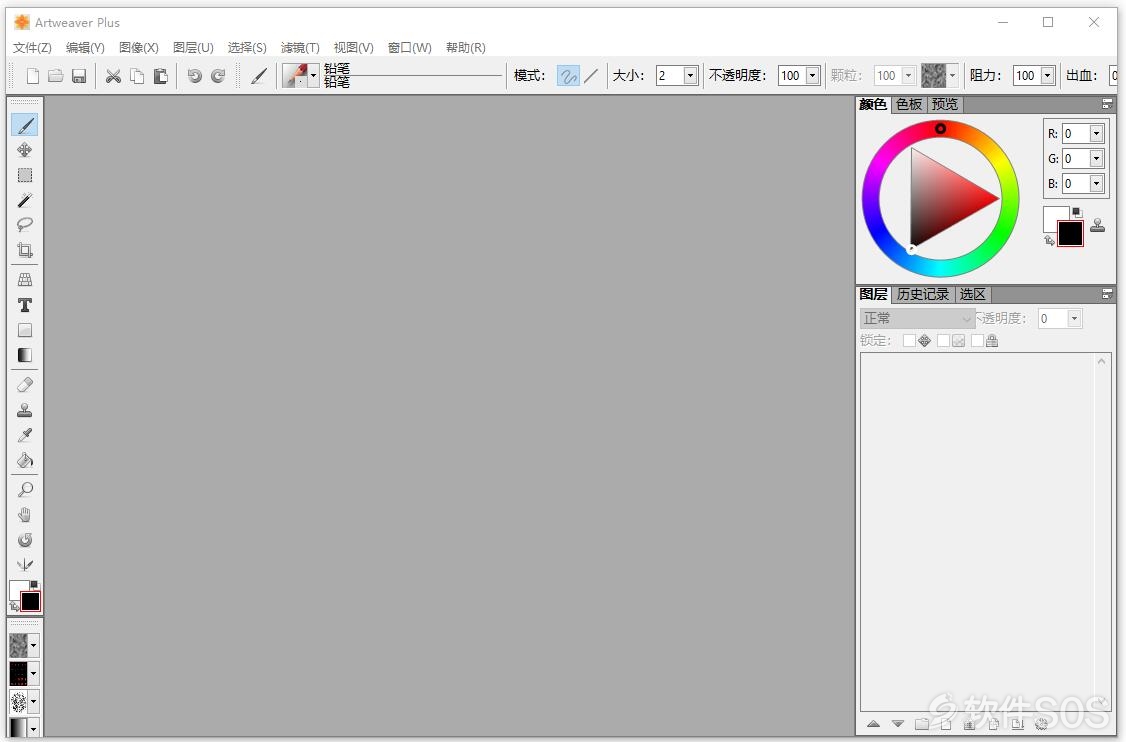Viewport: 1126px width, 742px height.
Task: Check the lock all checkbox
Action: [x=977, y=340]
